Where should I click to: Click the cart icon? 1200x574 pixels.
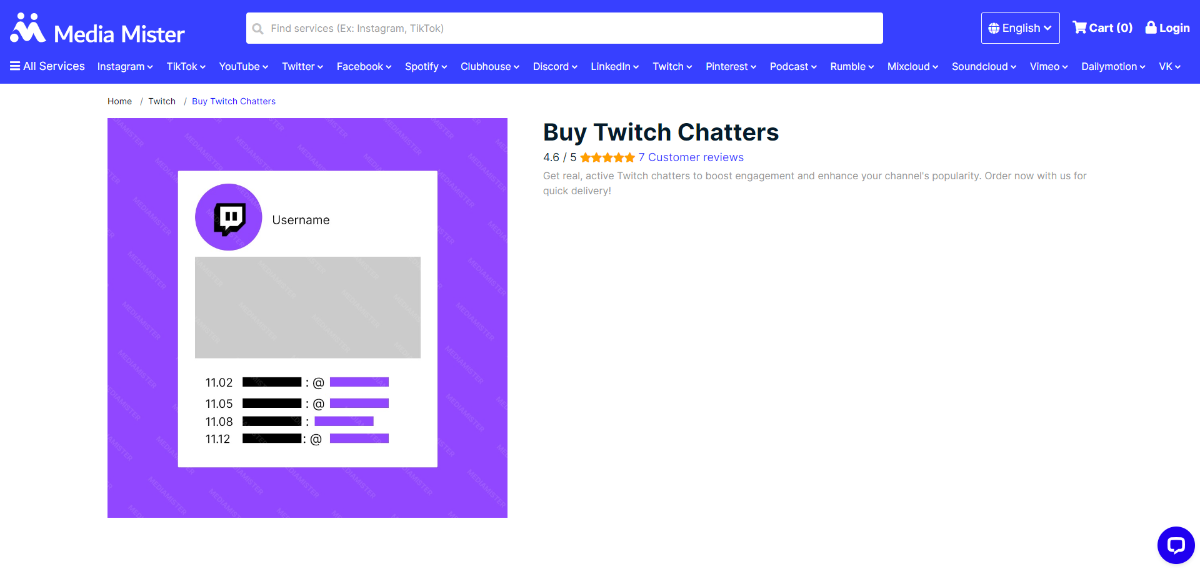(1079, 28)
